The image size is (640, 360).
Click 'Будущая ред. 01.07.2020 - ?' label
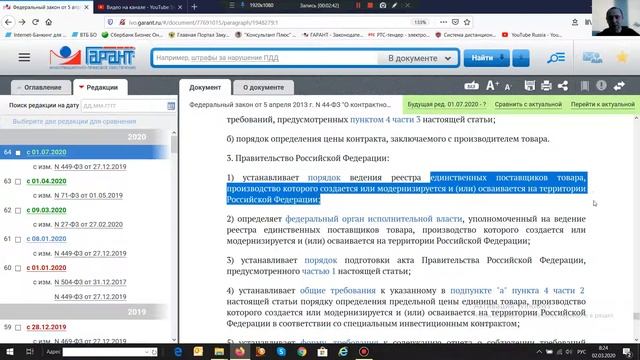(x=447, y=104)
